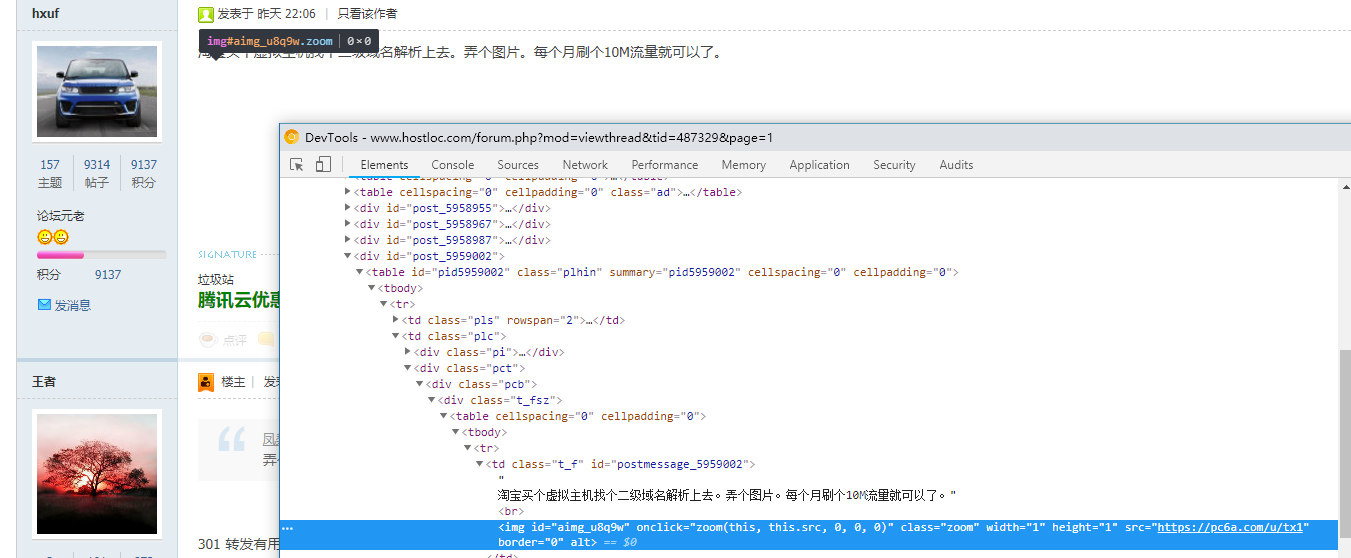Image resolution: width=1351 pixels, height=558 pixels.
Task: Click the 论坛元老 rank label
Action: tap(61, 216)
